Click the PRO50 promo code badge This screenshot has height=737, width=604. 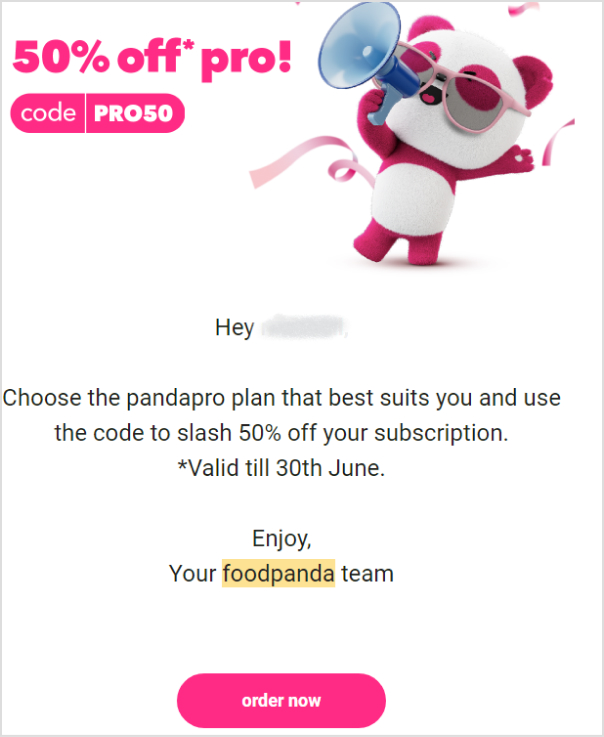click(135, 113)
